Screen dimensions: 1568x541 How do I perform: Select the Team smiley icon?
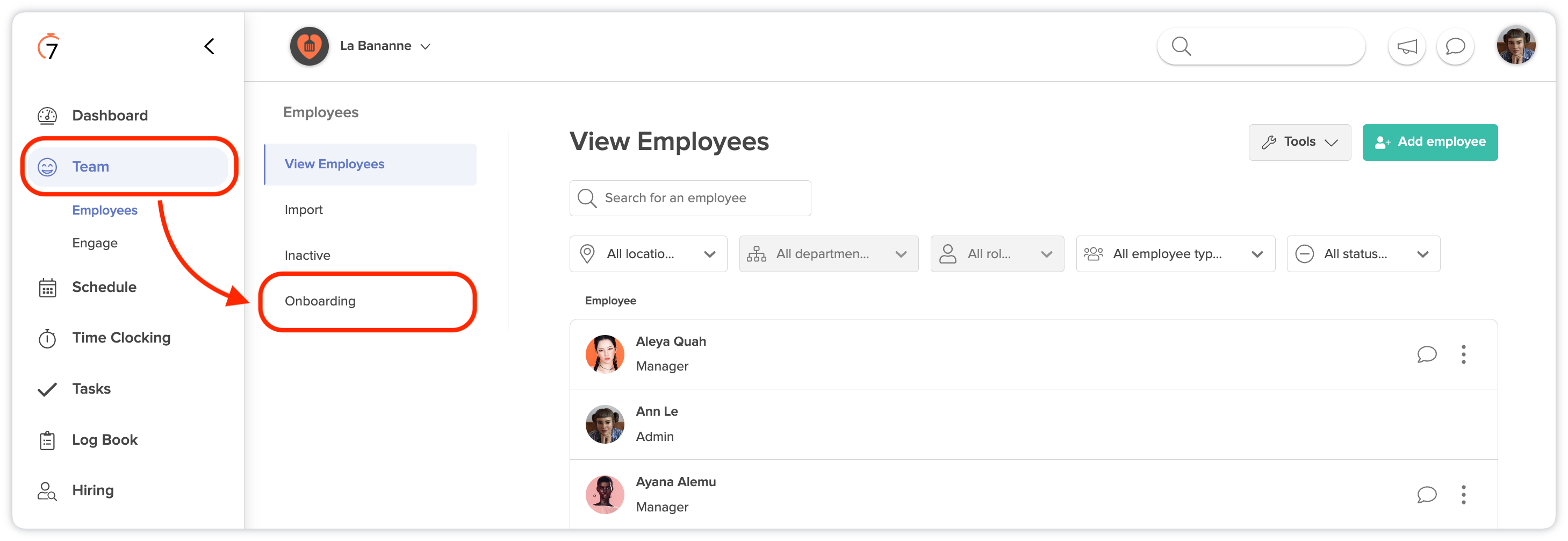pyautogui.click(x=47, y=167)
